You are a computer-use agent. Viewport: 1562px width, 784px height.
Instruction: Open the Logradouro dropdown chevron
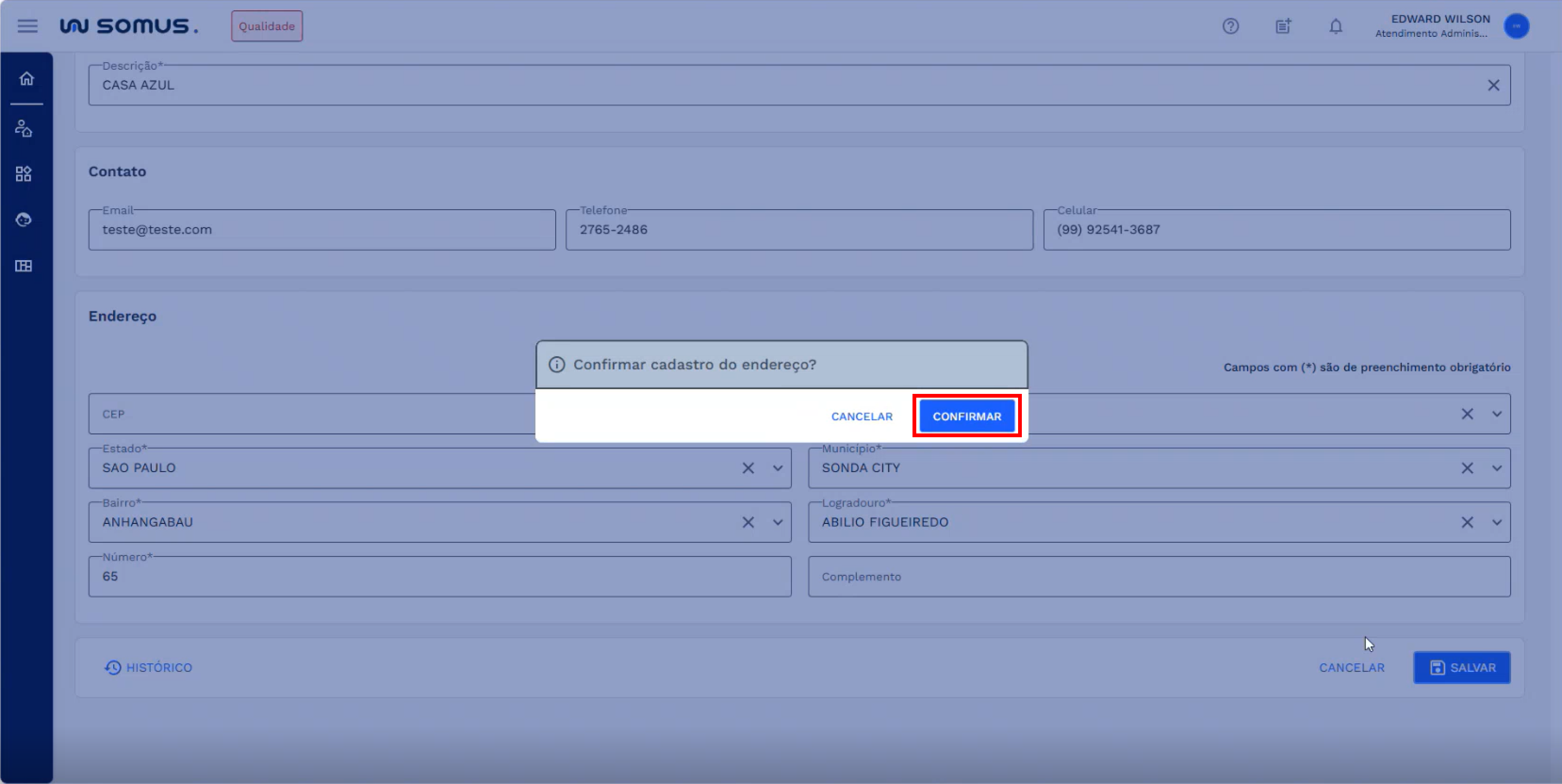click(x=1497, y=522)
